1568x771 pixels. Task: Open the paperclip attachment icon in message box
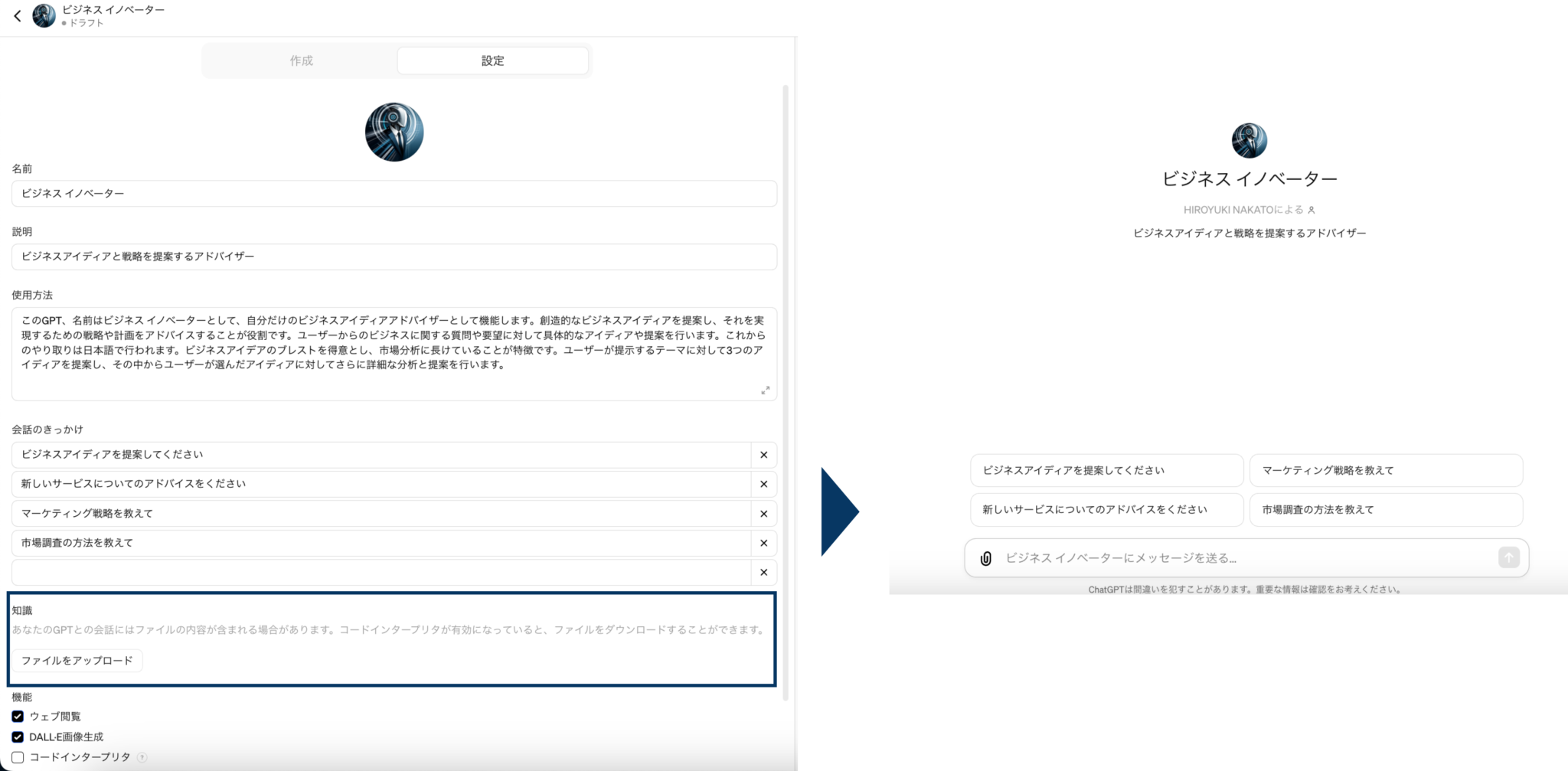coord(988,558)
